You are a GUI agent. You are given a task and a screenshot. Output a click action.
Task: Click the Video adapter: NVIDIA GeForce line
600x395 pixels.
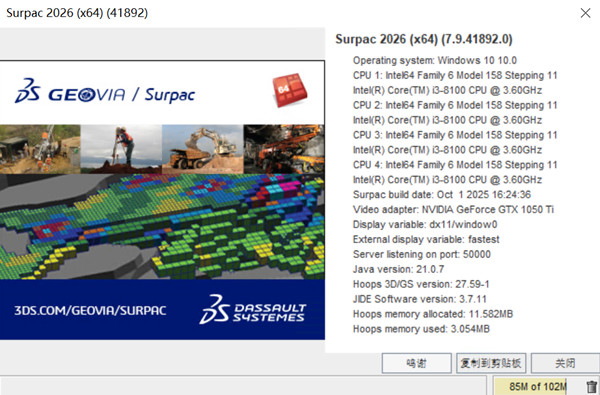453,210
